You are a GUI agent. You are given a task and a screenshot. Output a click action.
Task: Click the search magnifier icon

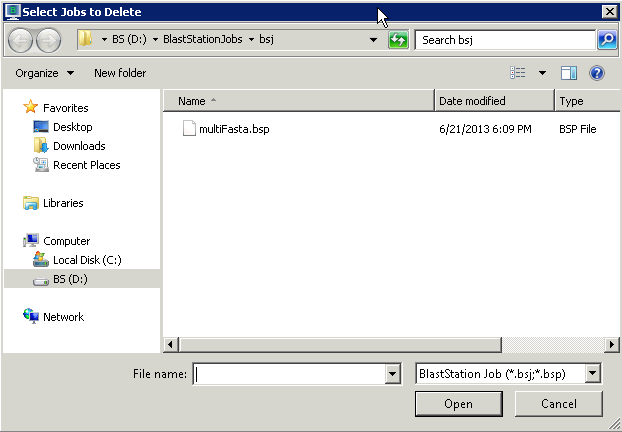[x=607, y=40]
